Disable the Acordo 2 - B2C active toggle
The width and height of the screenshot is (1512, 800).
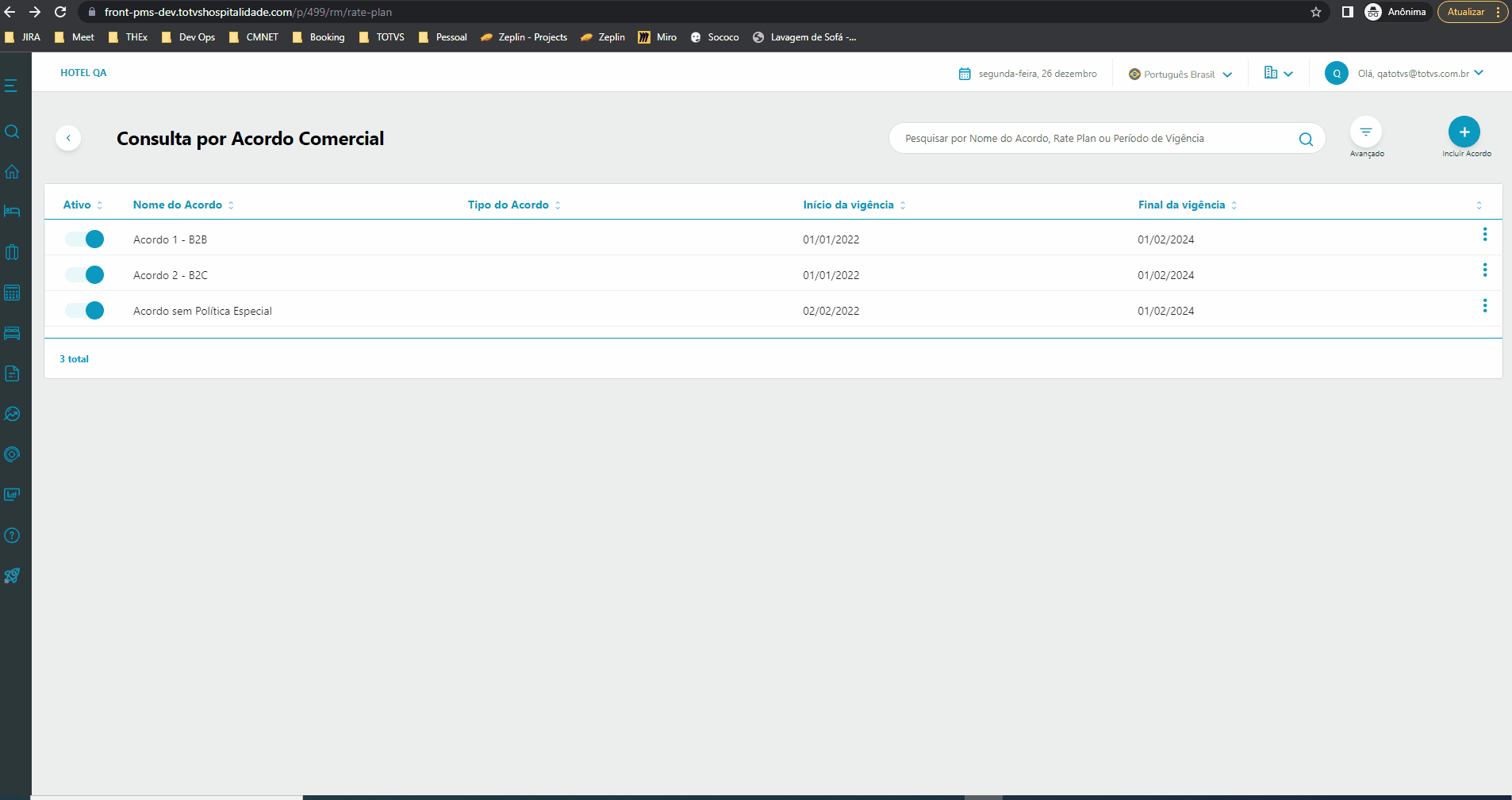(x=85, y=275)
